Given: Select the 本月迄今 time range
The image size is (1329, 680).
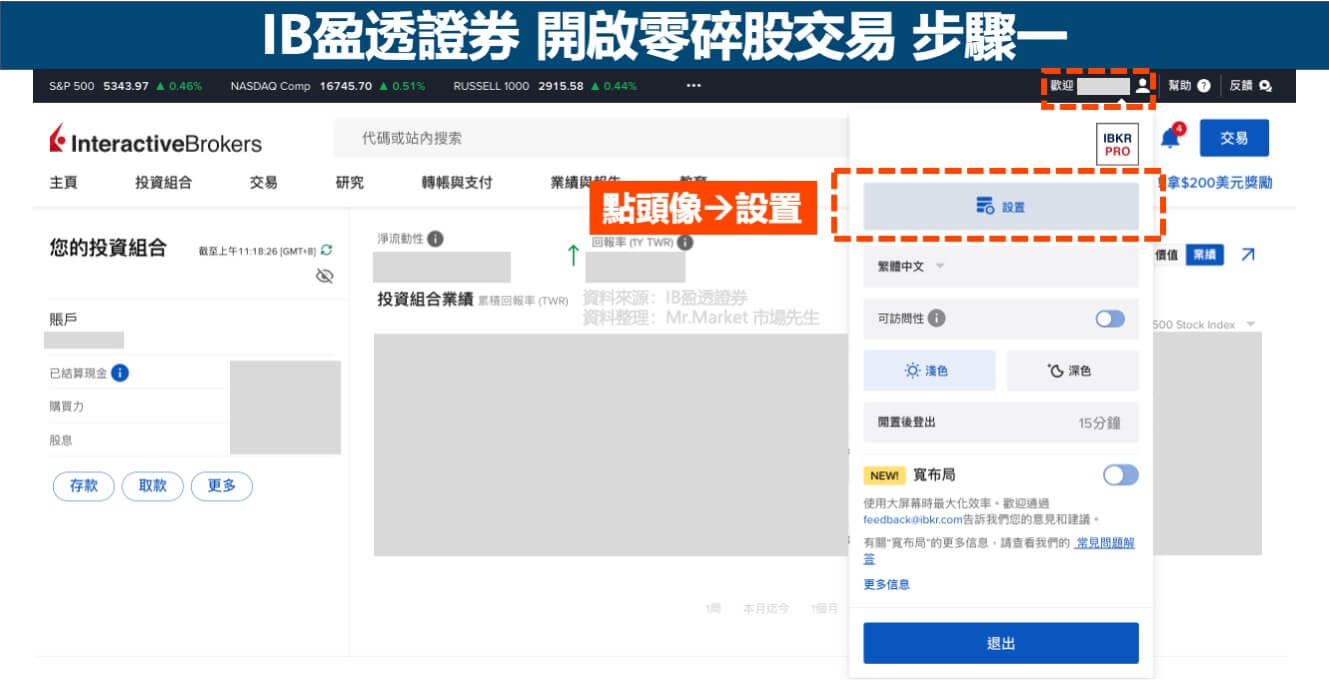Looking at the screenshot, I should click(766, 608).
